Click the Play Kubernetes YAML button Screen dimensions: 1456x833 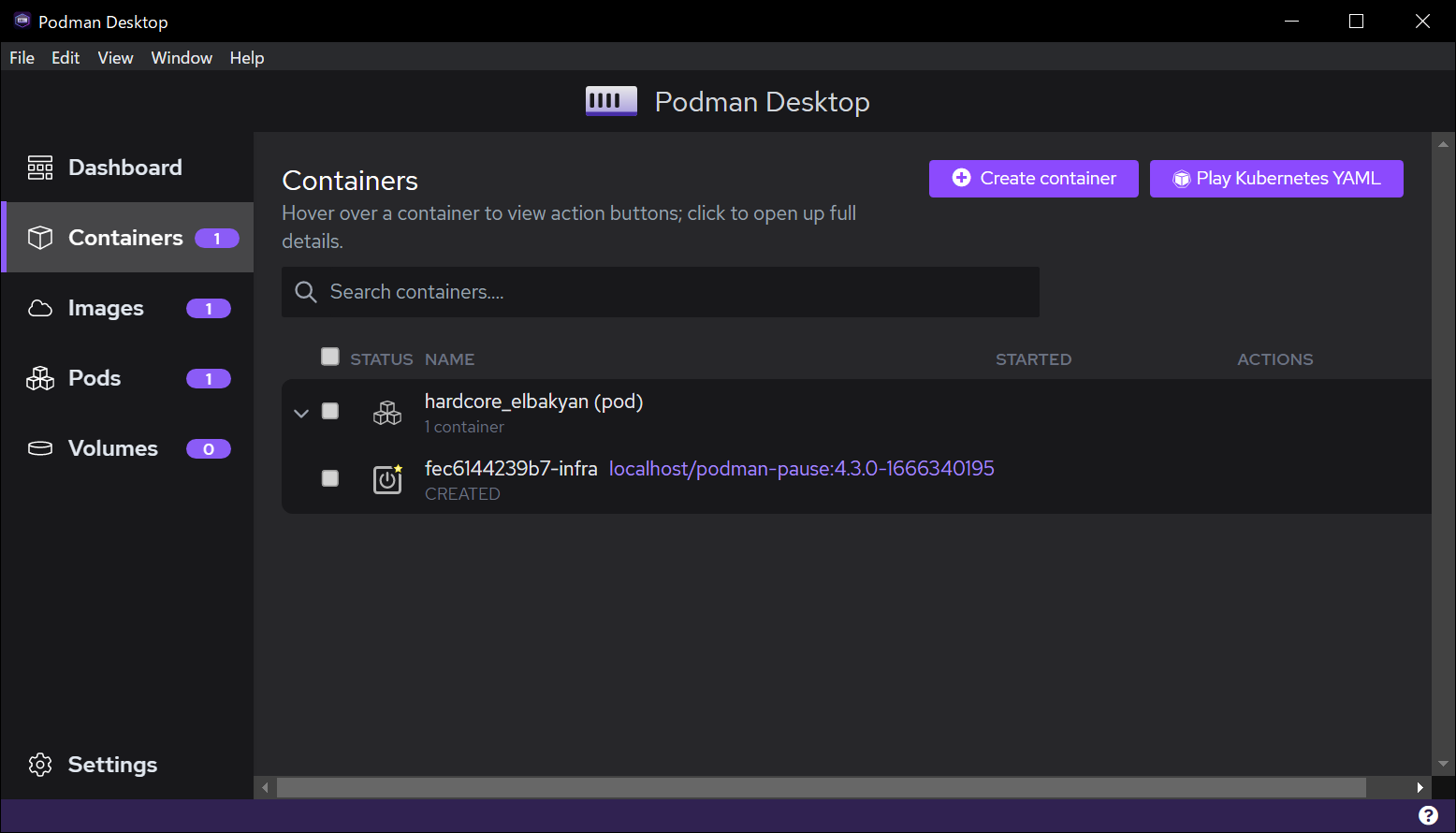tap(1276, 179)
